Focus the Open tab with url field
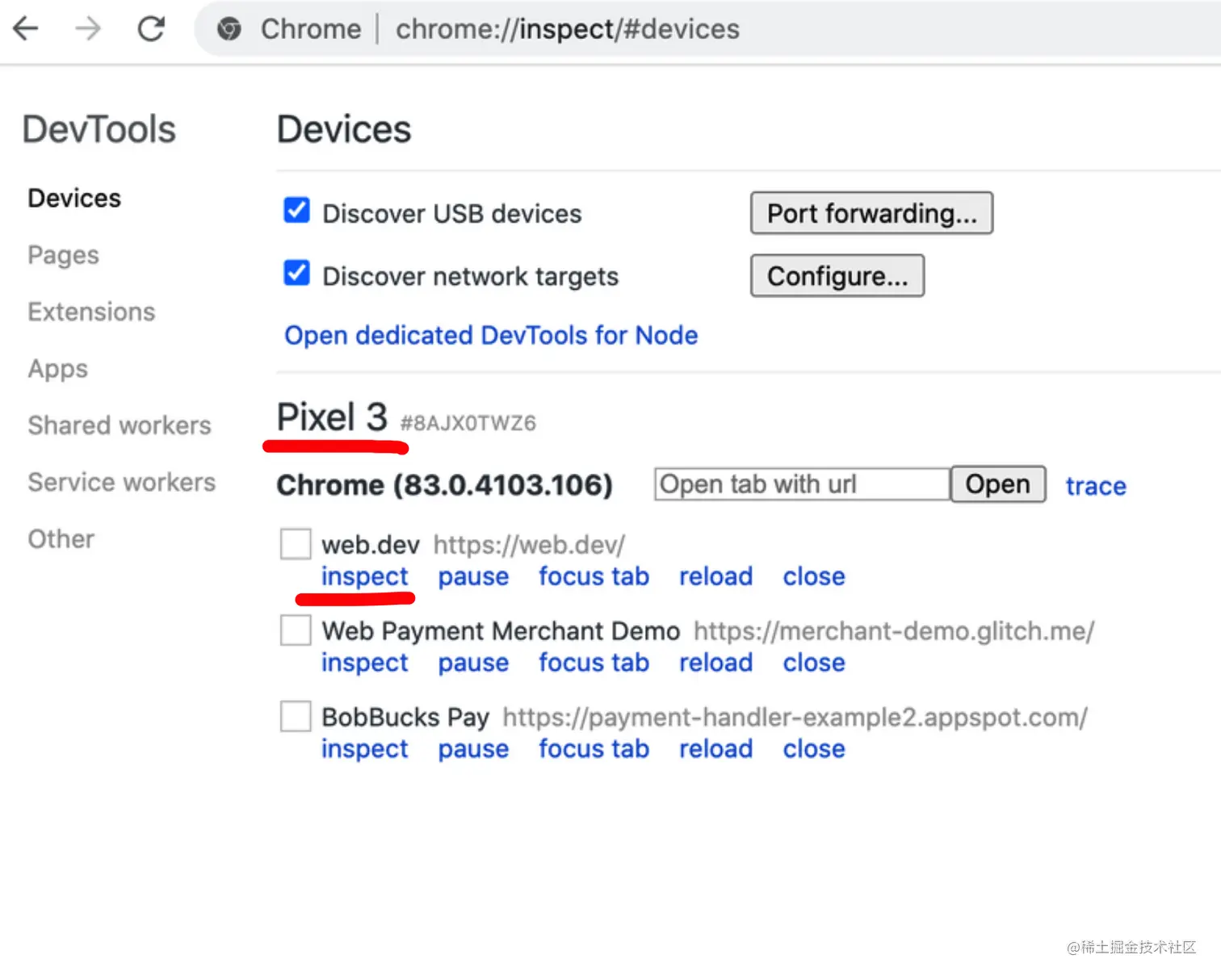 (x=801, y=484)
